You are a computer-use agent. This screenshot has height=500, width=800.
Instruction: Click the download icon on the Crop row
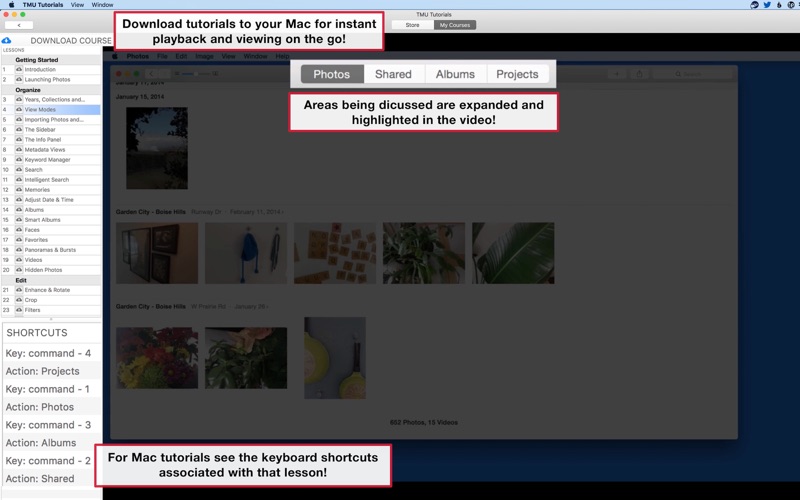[19, 300]
